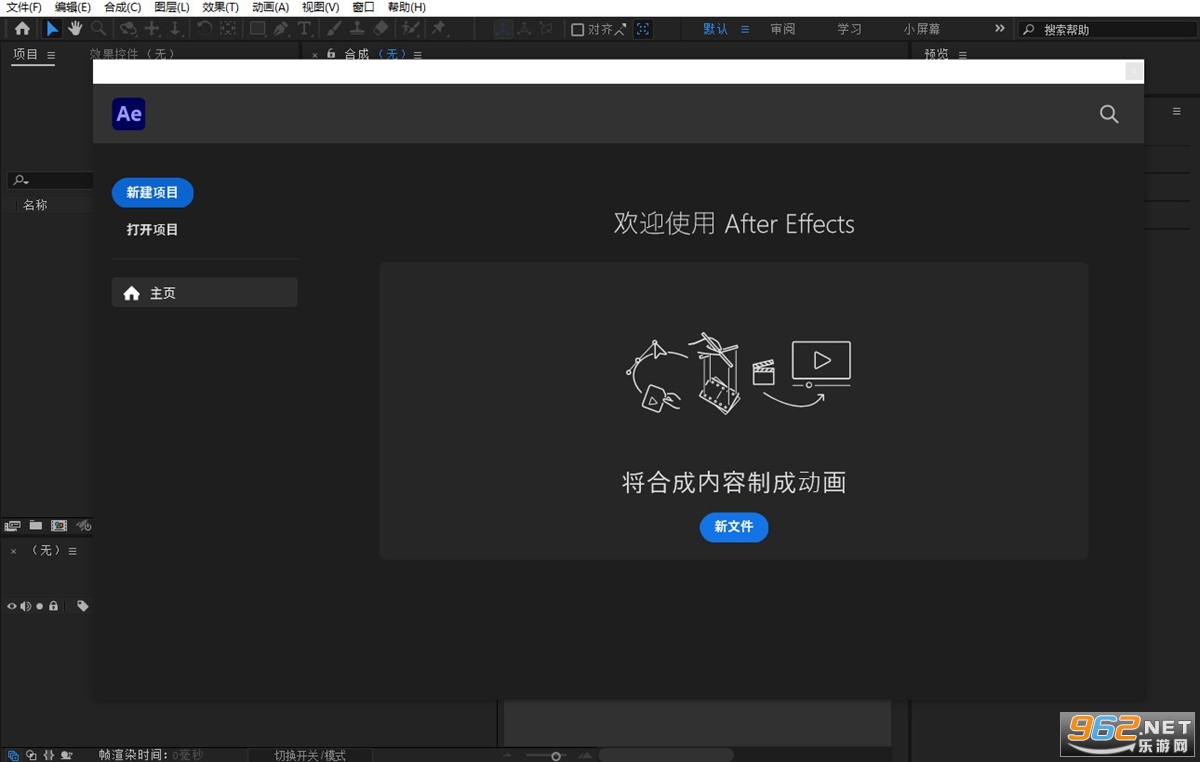Click the interpret footage icon in Project panel
Image resolution: width=1200 pixels, height=762 pixels.
[13, 525]
